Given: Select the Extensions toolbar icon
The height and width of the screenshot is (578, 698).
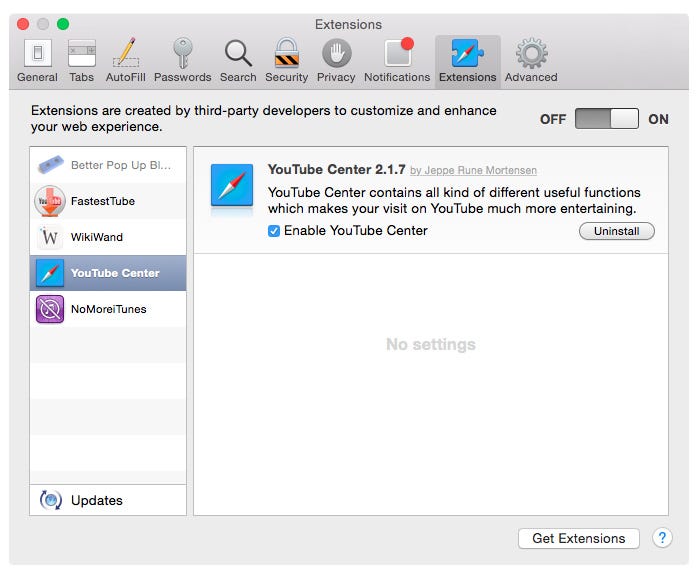Looking at the screenshot, I should point(467,61).
